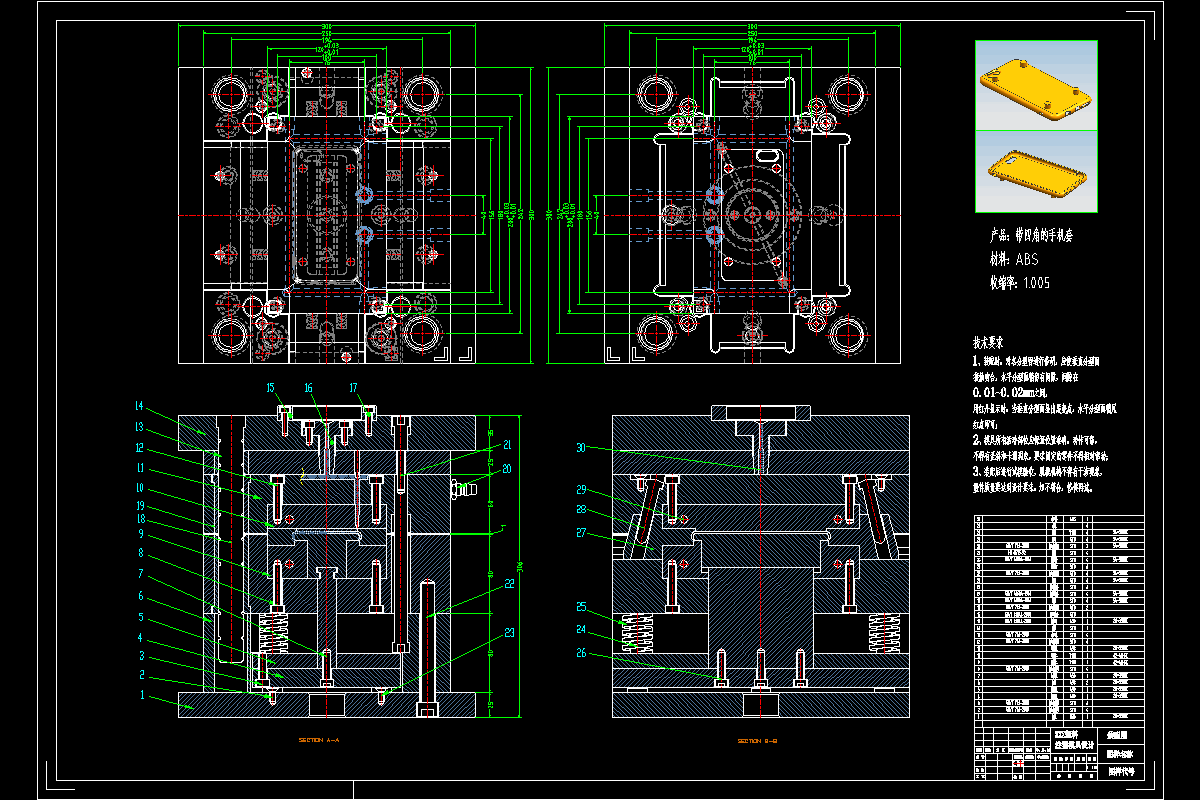Image resolution: width=1200 pixels, height=800 pixels.
Task: Click part balloon number 24
Action: click(x=582, y=629)
